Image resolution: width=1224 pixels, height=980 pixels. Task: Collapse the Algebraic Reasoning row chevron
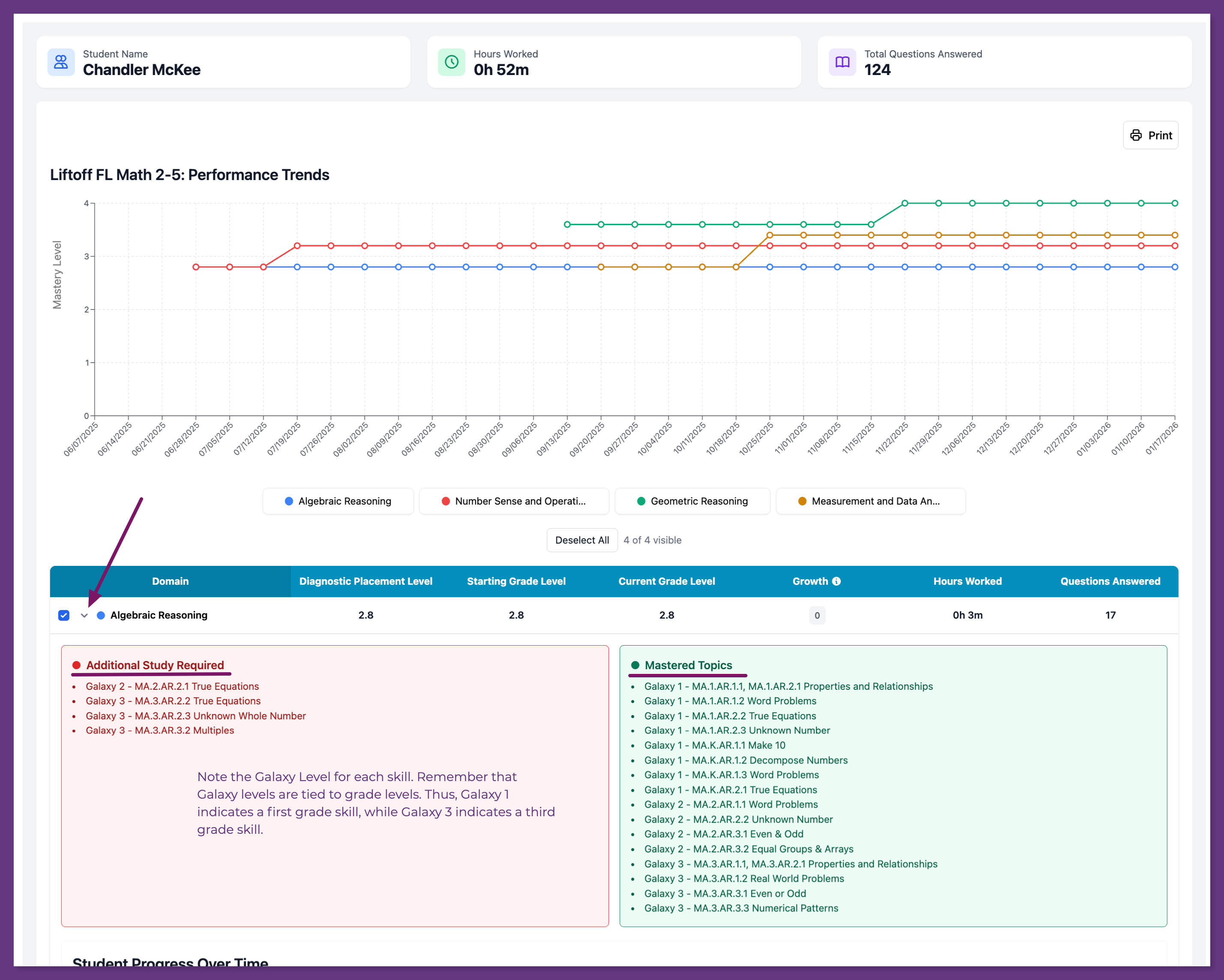(x=84, y=615)
